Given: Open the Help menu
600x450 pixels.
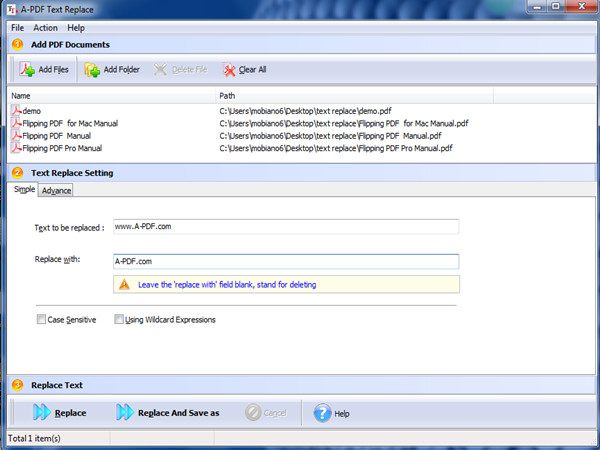Looking at the screenshot, I should [x=76, y=28].
